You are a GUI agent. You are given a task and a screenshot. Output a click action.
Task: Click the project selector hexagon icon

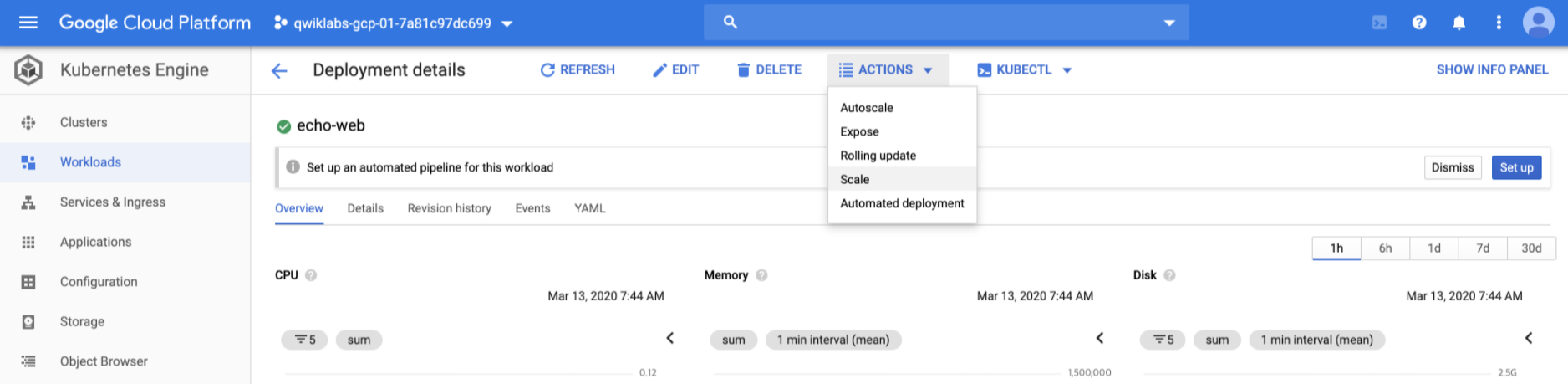click(x=281, y=23)
